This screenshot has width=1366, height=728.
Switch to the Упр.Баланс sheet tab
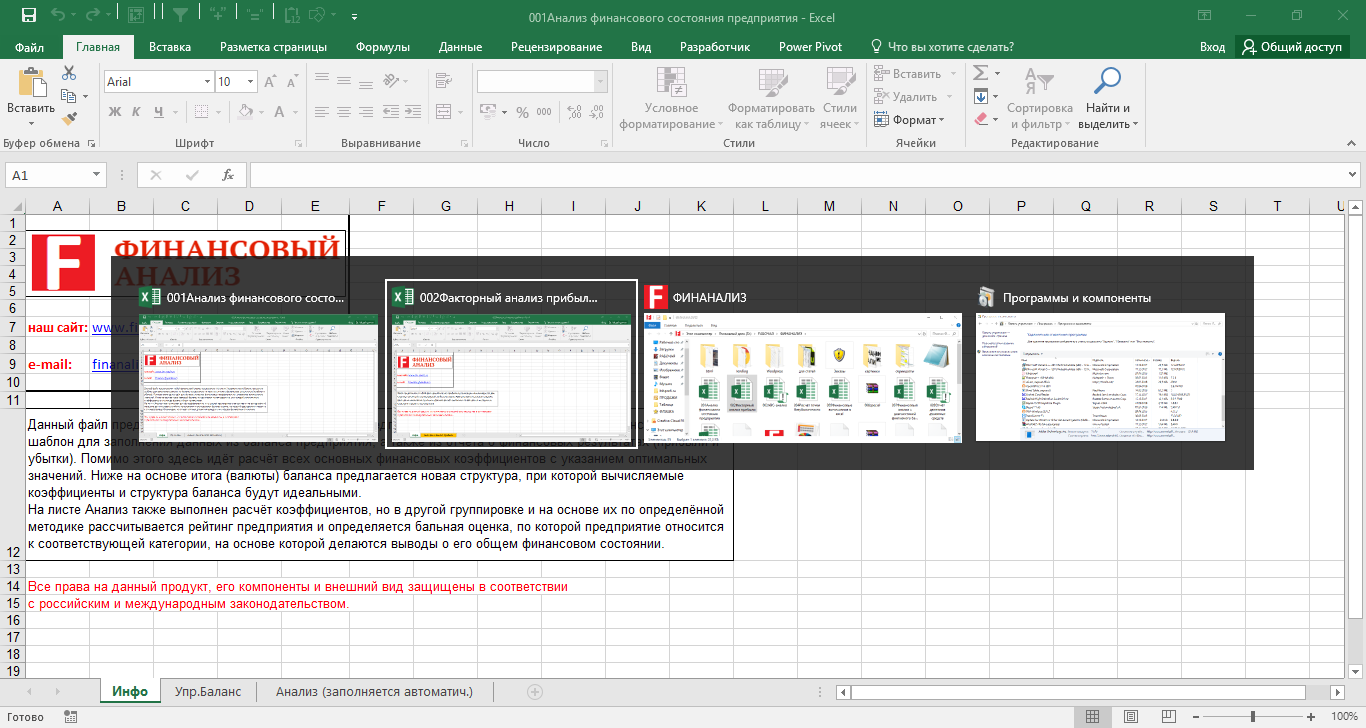(x=208, y=691)
